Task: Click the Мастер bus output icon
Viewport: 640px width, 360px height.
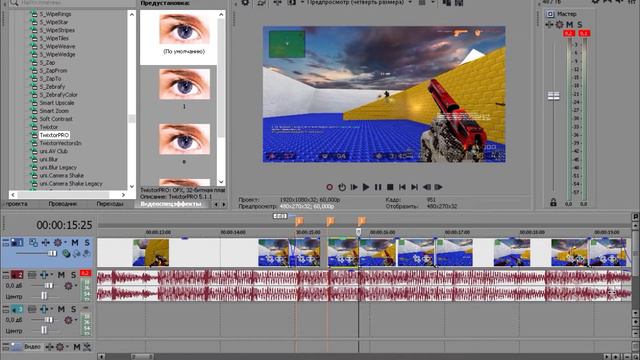Action: coord(550,14)
